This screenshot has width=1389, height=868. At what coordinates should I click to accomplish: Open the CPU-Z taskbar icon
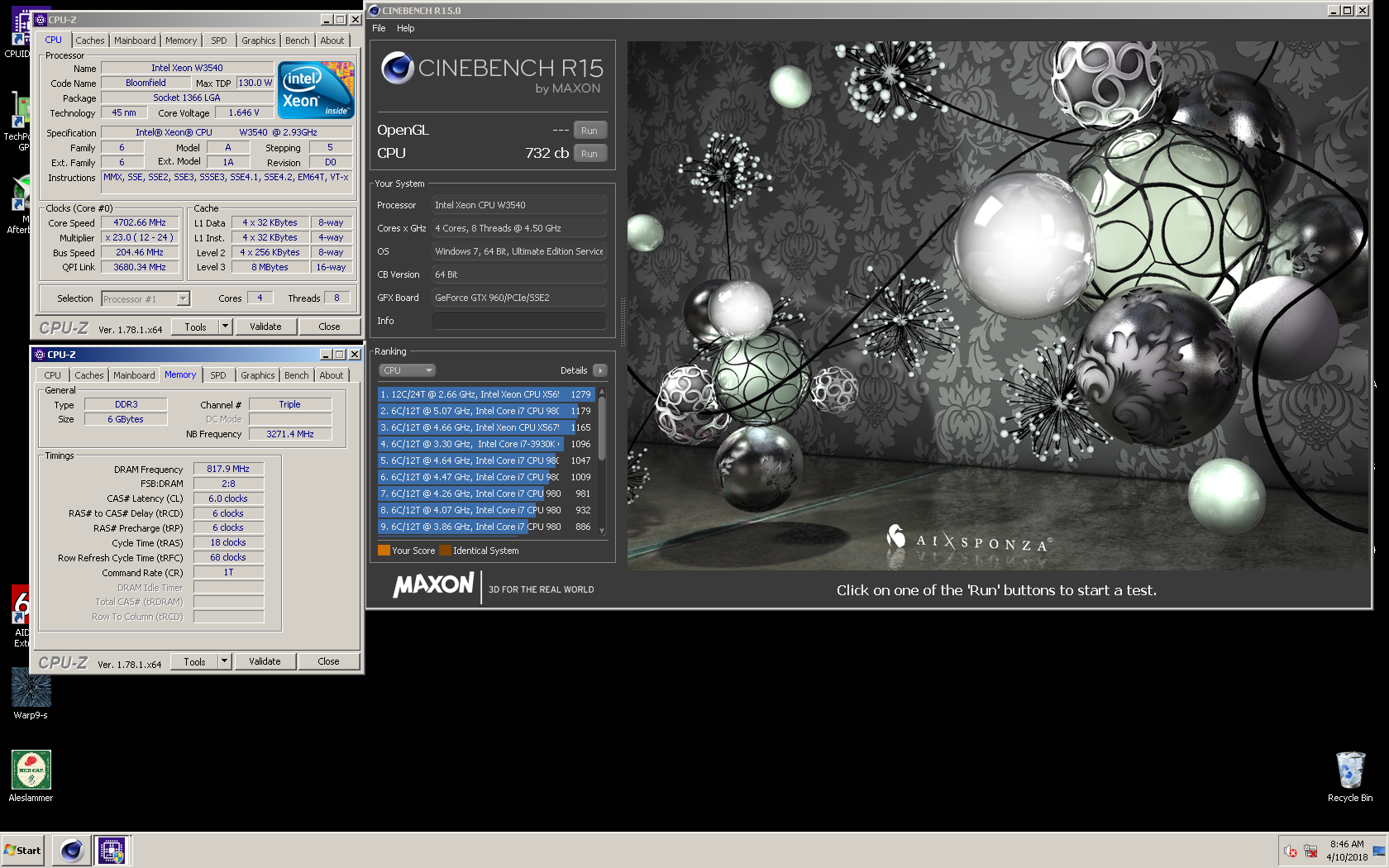pyautogui.click(x=111, y=850)
